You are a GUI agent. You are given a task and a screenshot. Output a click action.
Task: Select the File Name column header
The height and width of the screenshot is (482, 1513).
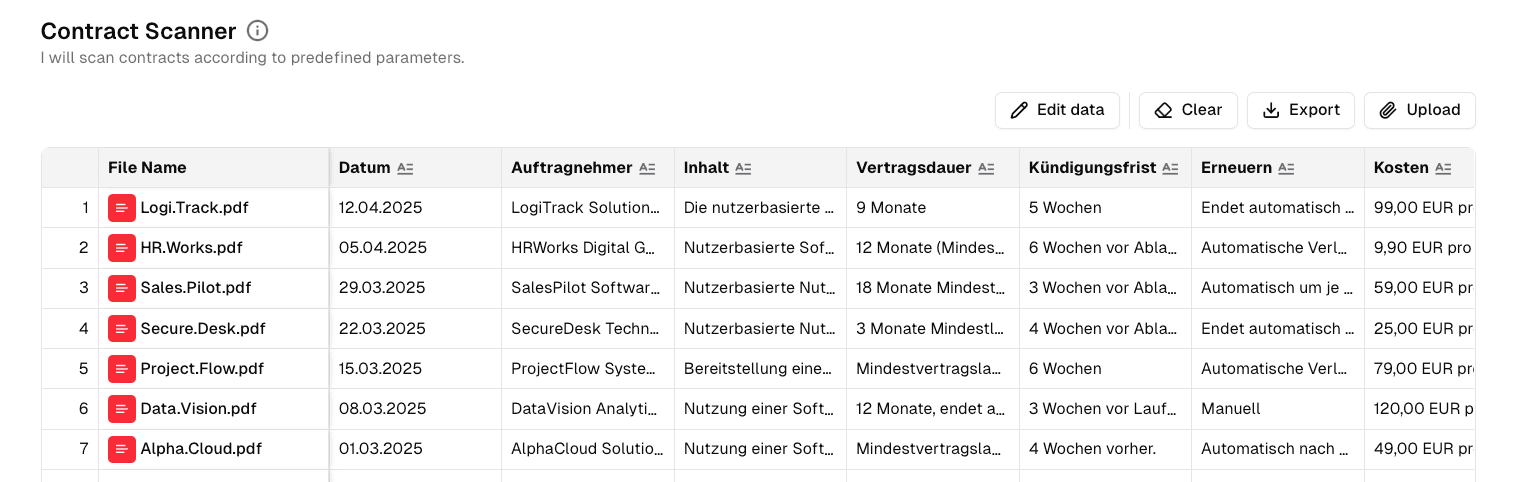click(147, 168)
